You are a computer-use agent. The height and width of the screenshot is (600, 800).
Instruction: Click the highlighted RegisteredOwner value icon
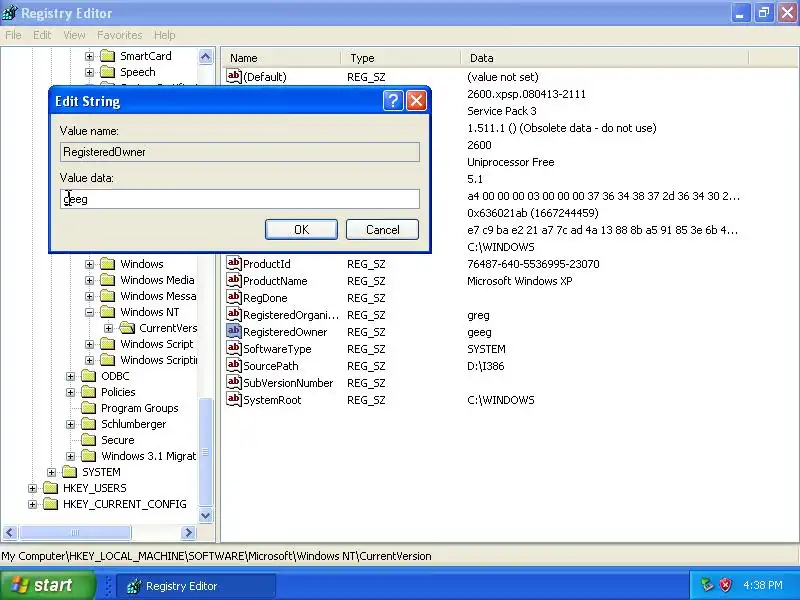234,331
